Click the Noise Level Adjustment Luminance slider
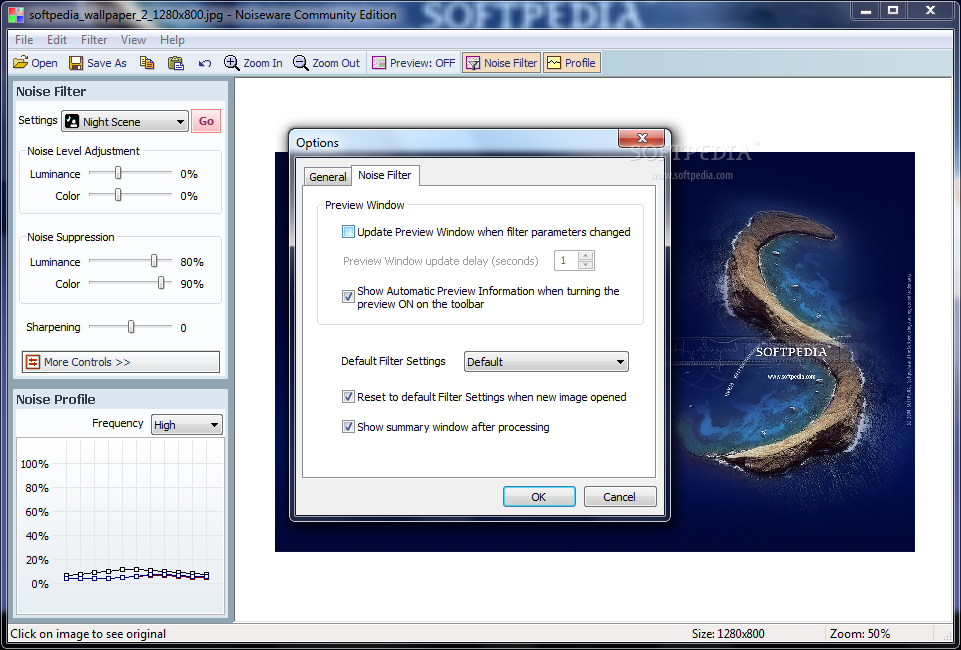961x650 pixels. point(131,173)
